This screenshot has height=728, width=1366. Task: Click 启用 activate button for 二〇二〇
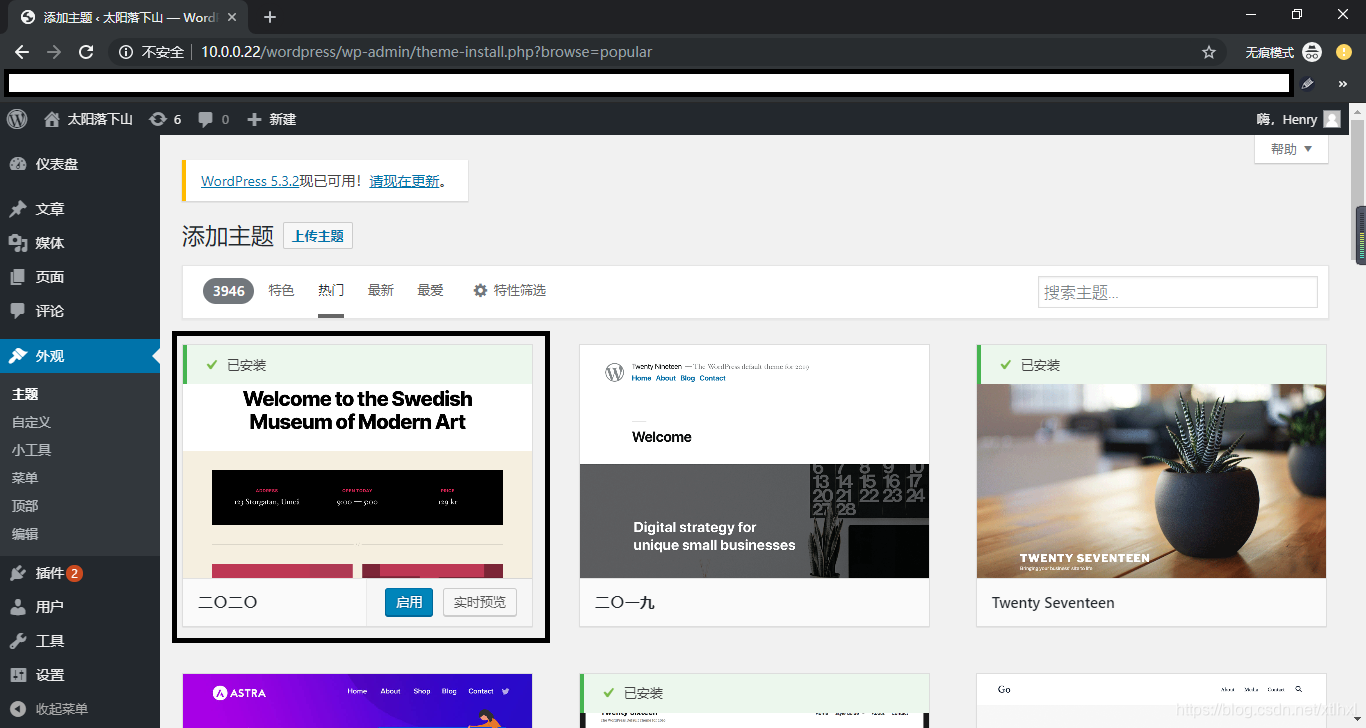[x=409, y=602]
